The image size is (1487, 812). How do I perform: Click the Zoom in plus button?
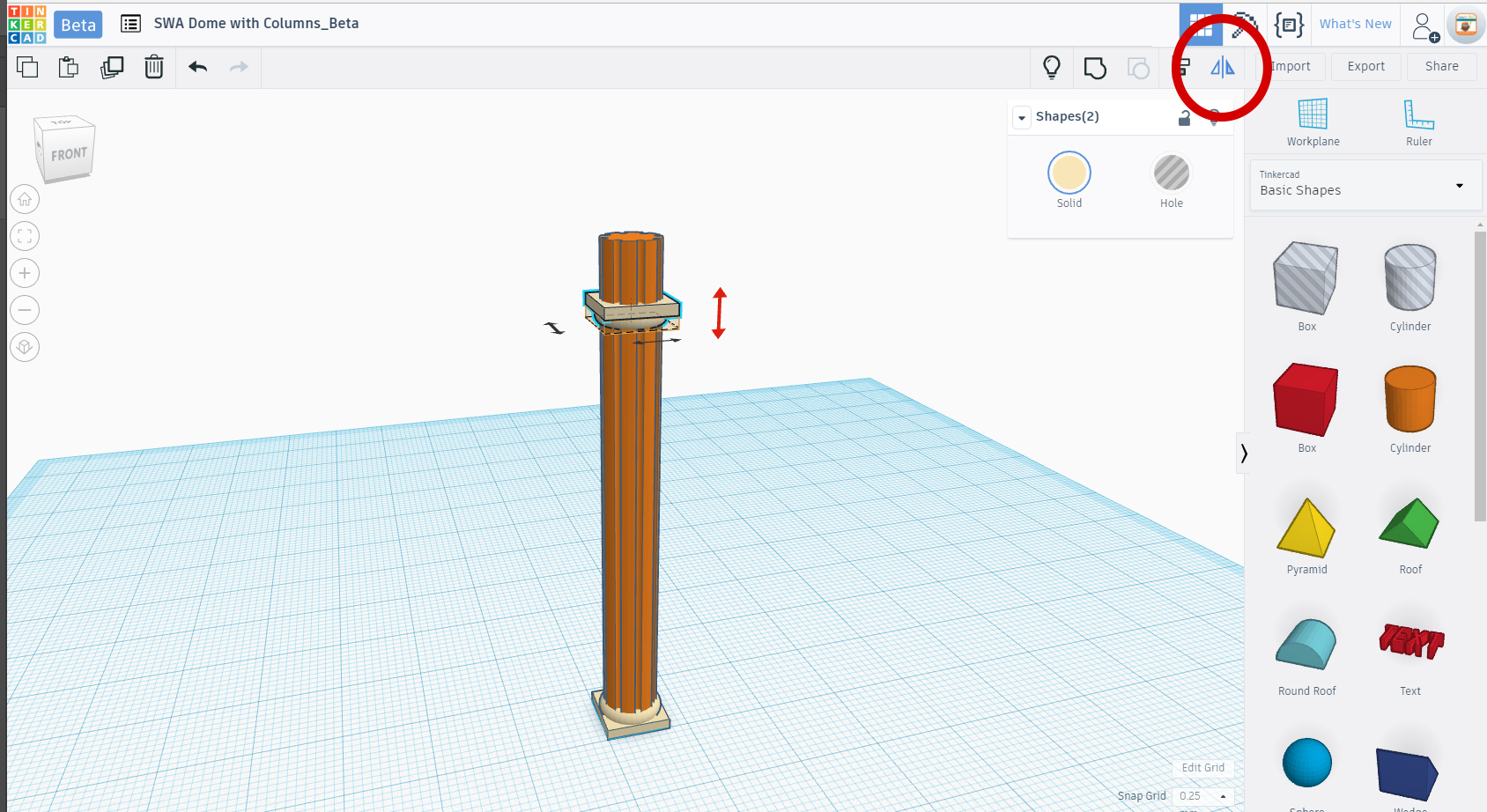(25, 273)
